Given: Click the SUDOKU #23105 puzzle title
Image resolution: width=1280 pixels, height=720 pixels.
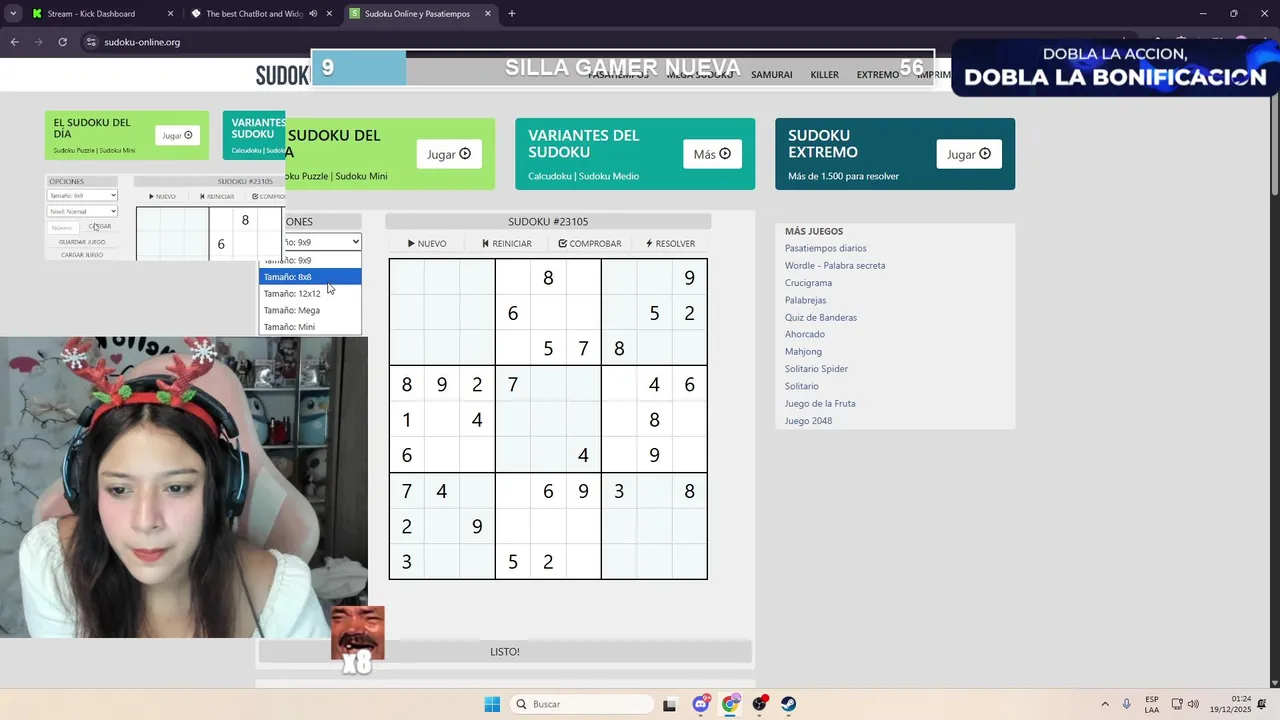Looking at the screenshot, I should pyautogui.click(x=548, y=221).
